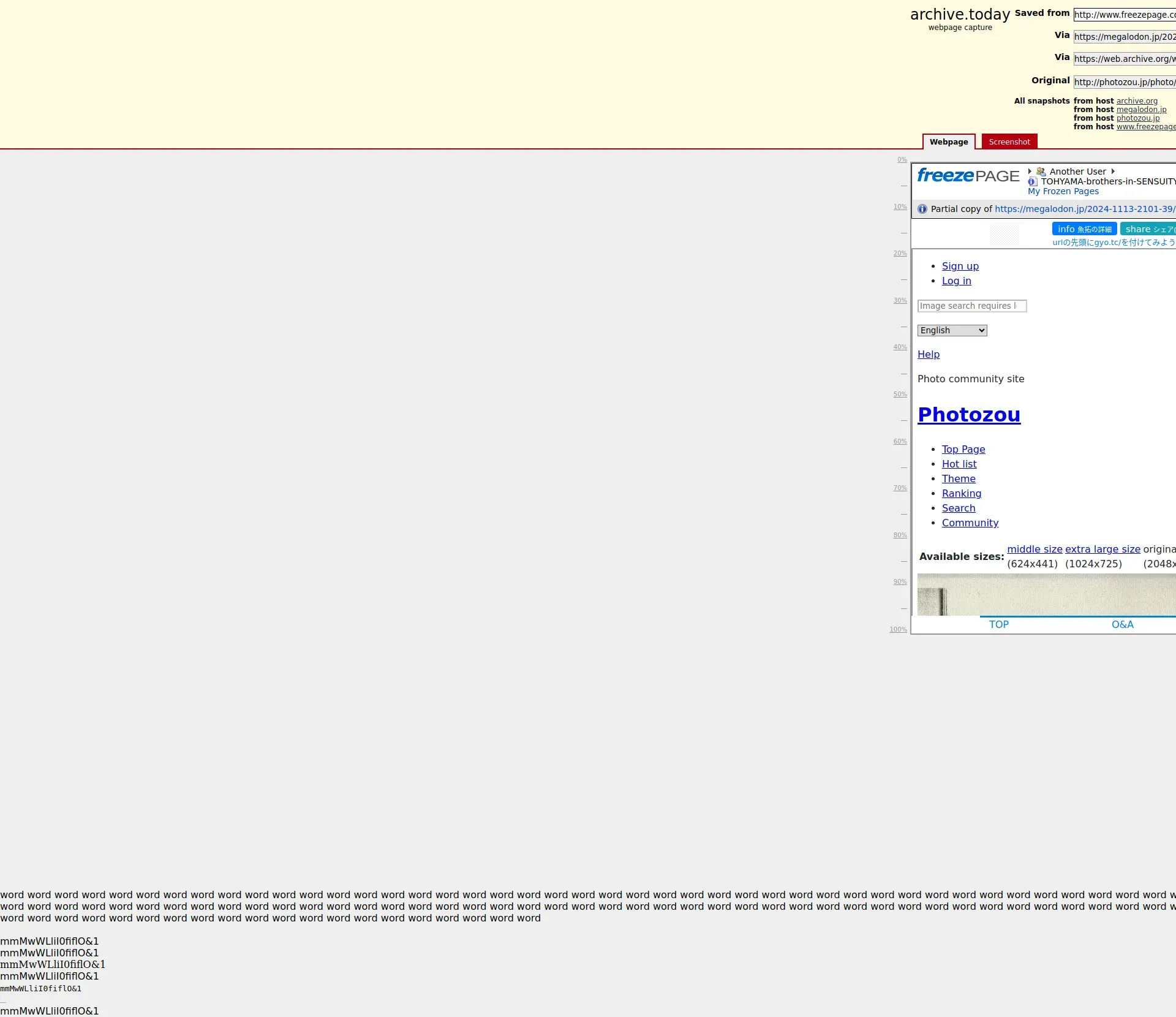The height and width of the screenshot is (1017, 1176).
Task: Click the info icon beside TOHYAMA-brothers
Action: 1032,181
